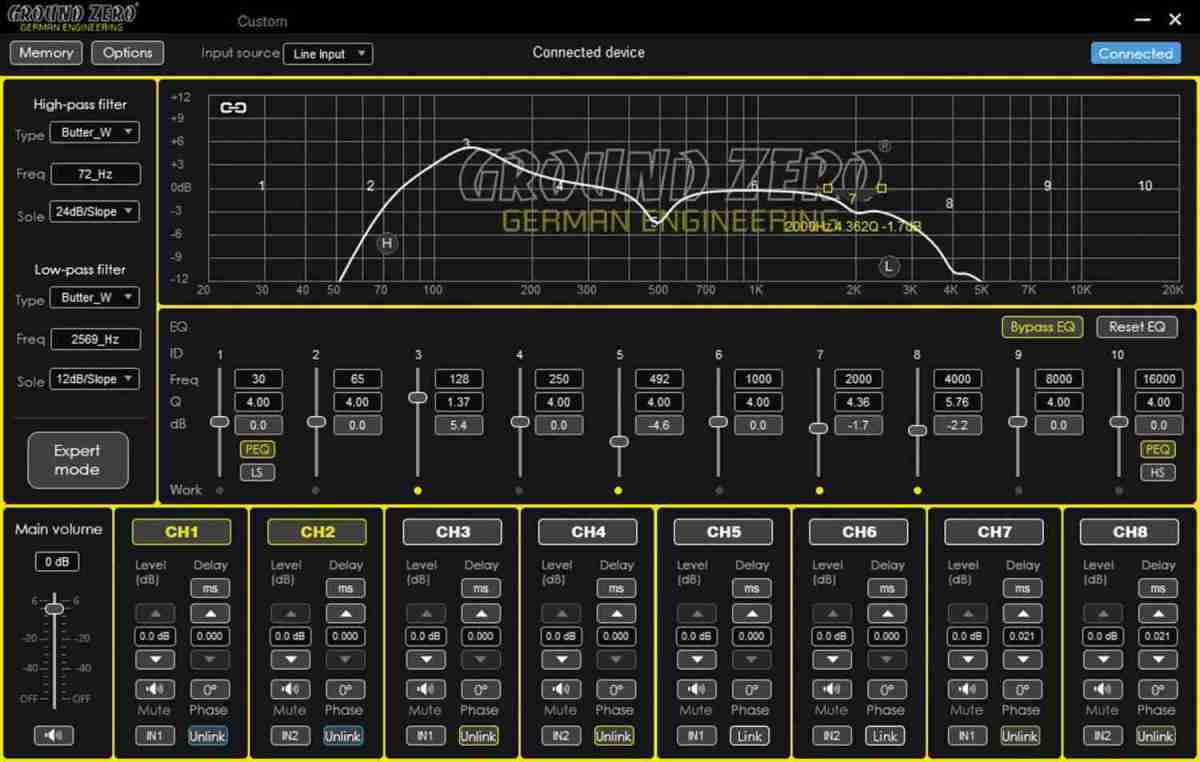Mute channel CH3 with speaker icon
This screenshot has height=762, width=1200.
pyautogui.click(x=426, y=689)
